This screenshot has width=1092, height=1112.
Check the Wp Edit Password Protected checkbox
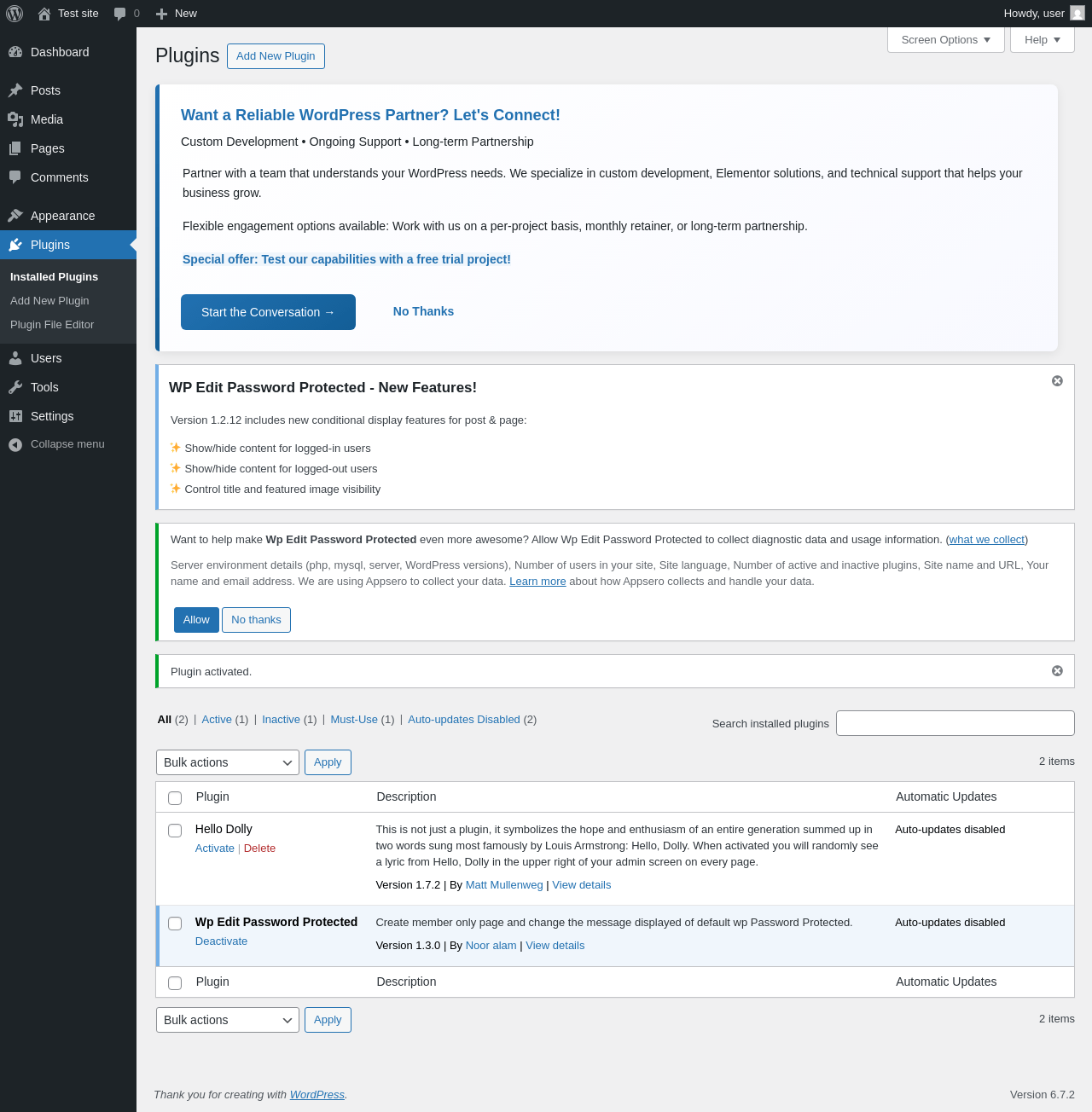(175, 924)
